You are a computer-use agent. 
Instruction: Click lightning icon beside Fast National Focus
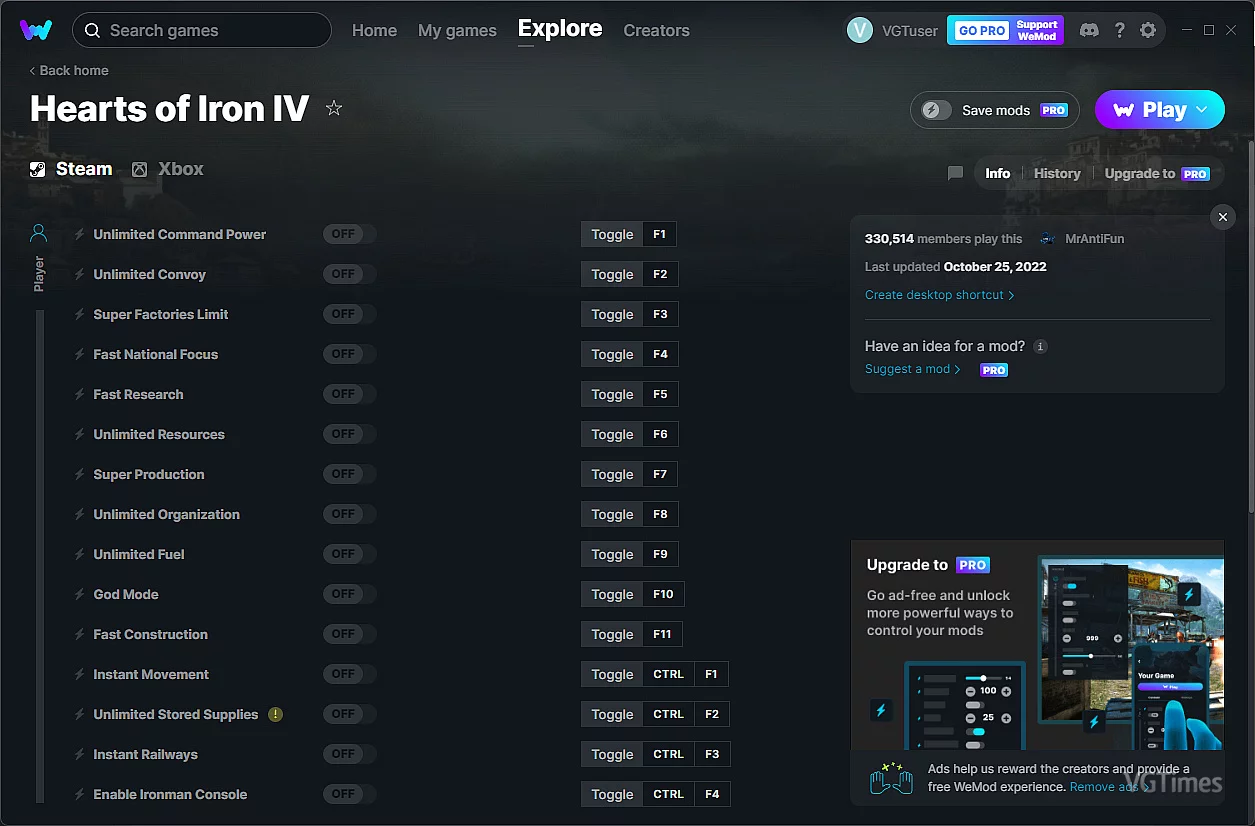[x=80, y=354]
